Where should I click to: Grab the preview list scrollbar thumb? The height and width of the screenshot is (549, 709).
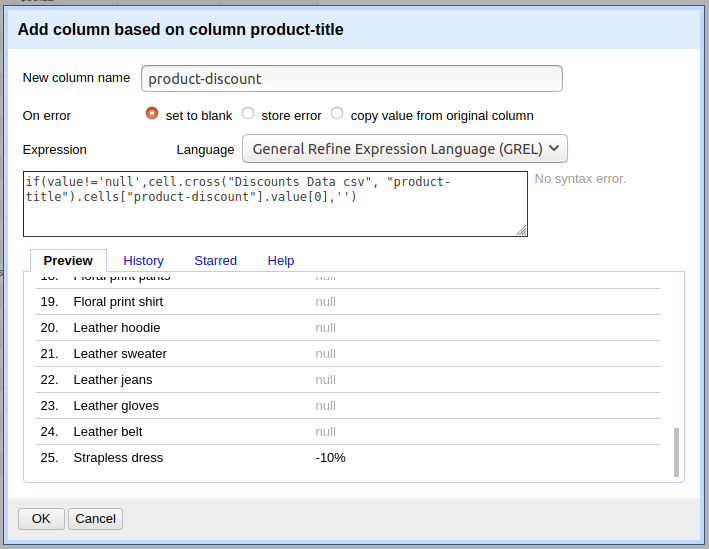coord(676,452)
